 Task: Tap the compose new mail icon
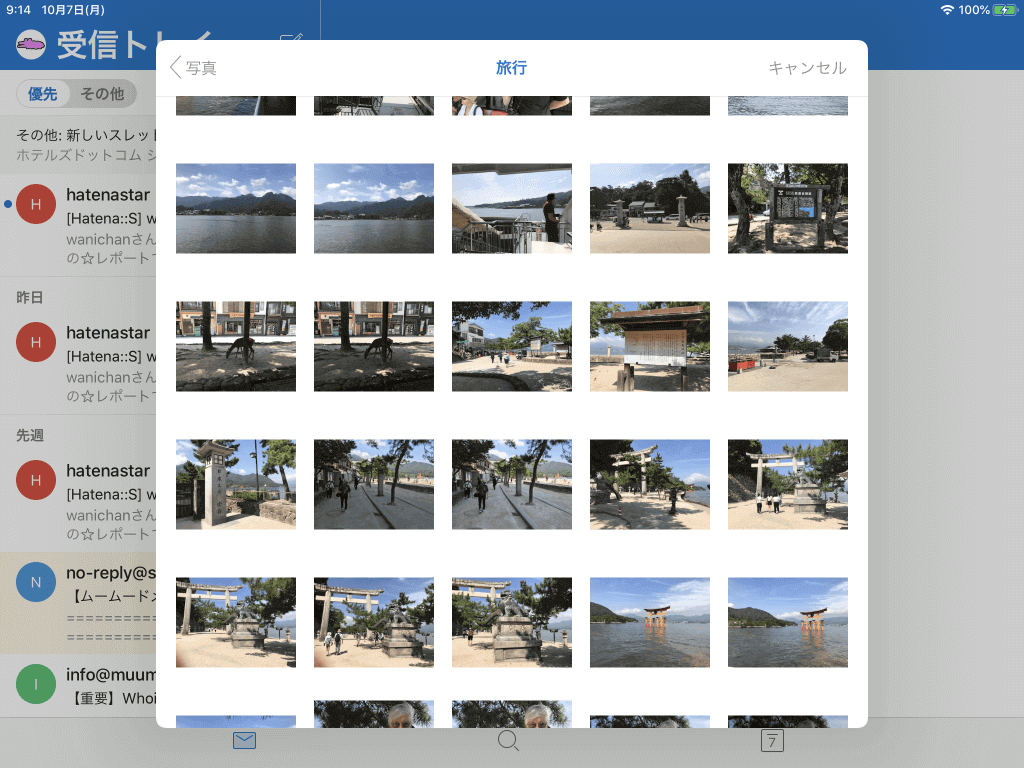291,39
